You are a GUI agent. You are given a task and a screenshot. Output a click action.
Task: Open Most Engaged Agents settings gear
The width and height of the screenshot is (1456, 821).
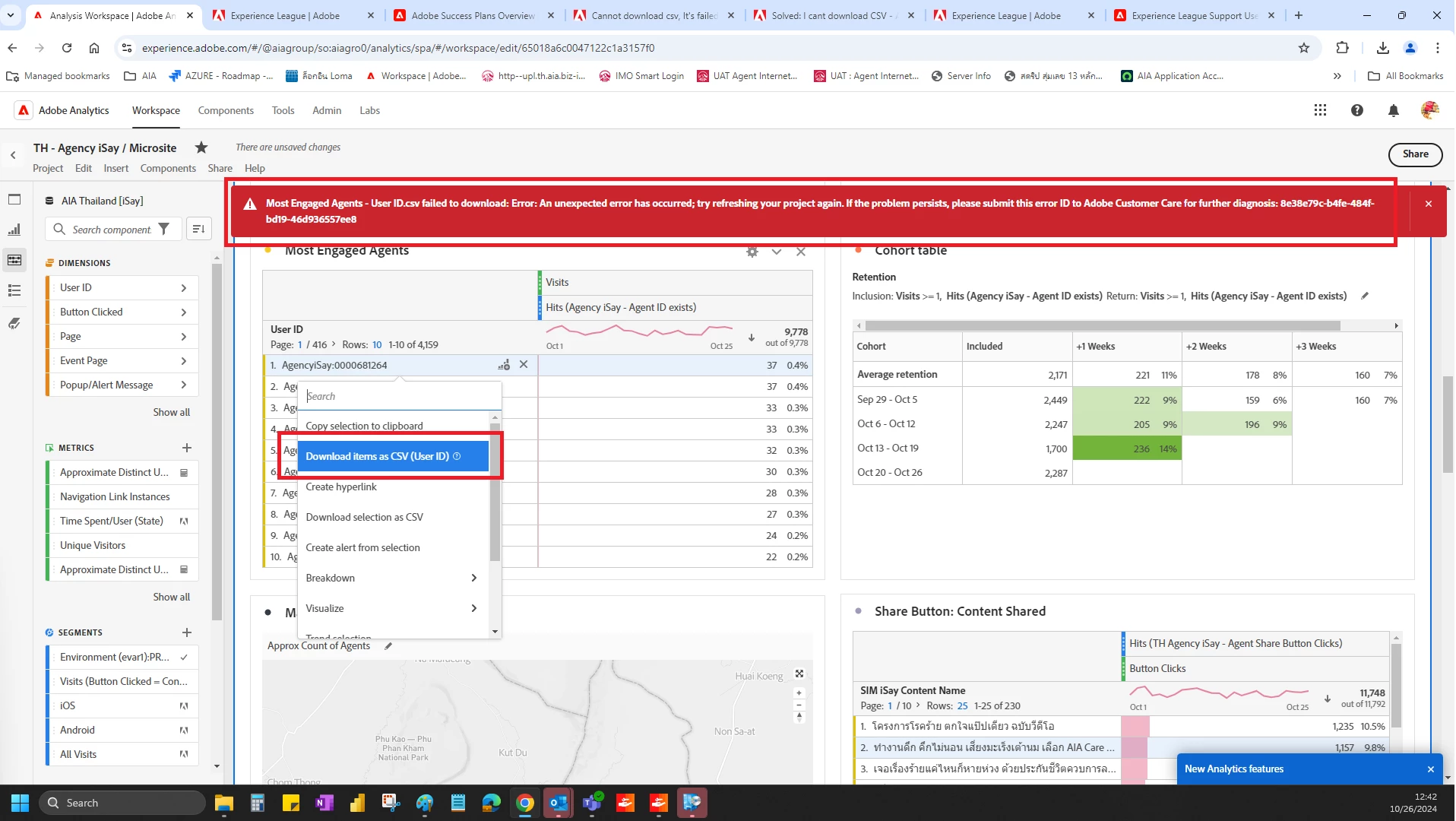pos(752,252)
